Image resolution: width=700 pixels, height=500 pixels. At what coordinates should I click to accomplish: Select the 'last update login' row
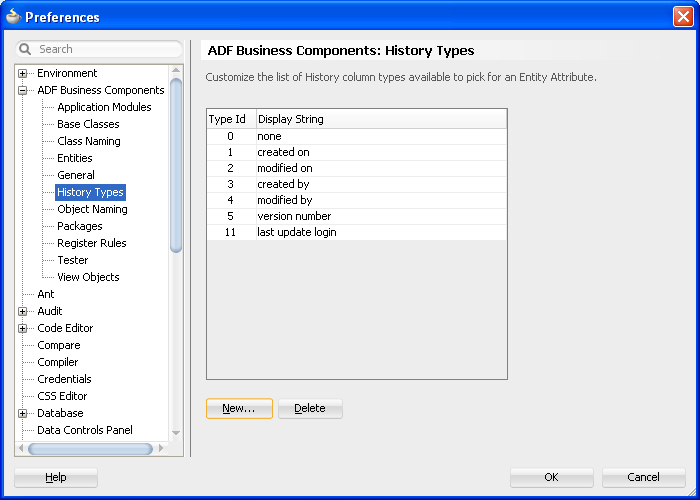pyautogui.click(x=357, y=233)
